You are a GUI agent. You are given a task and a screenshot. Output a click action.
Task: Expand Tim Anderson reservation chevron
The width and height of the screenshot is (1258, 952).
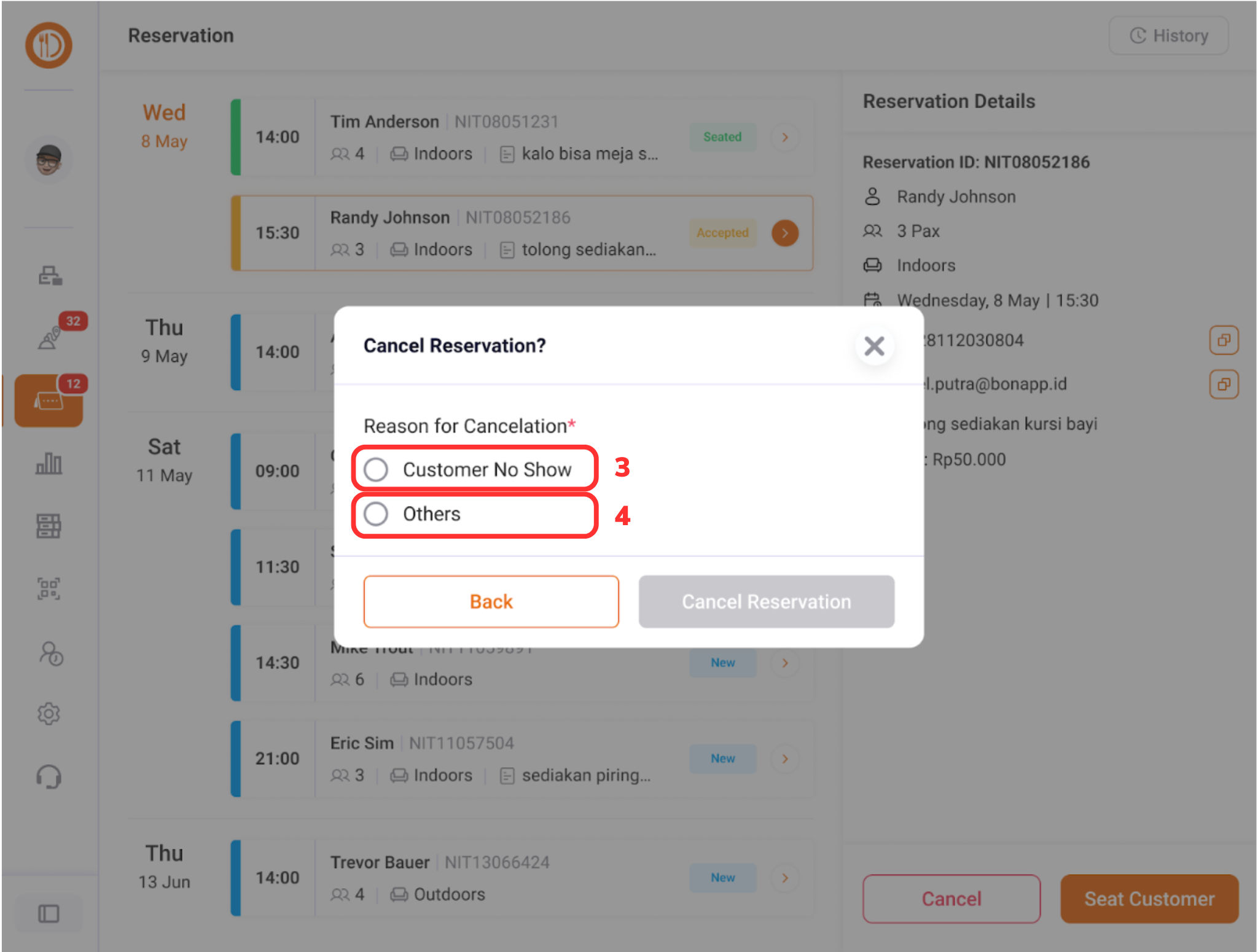coord(785,137)
